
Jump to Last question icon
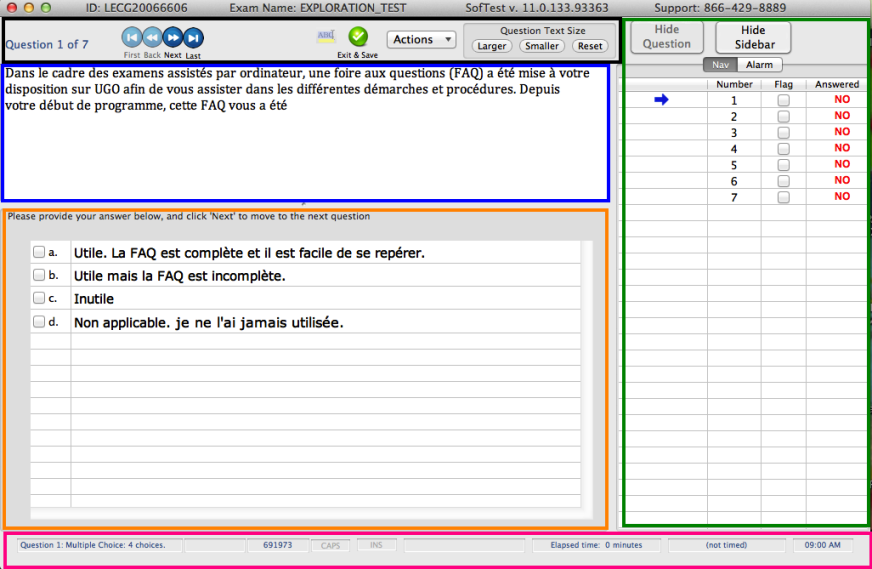[194, 38]
